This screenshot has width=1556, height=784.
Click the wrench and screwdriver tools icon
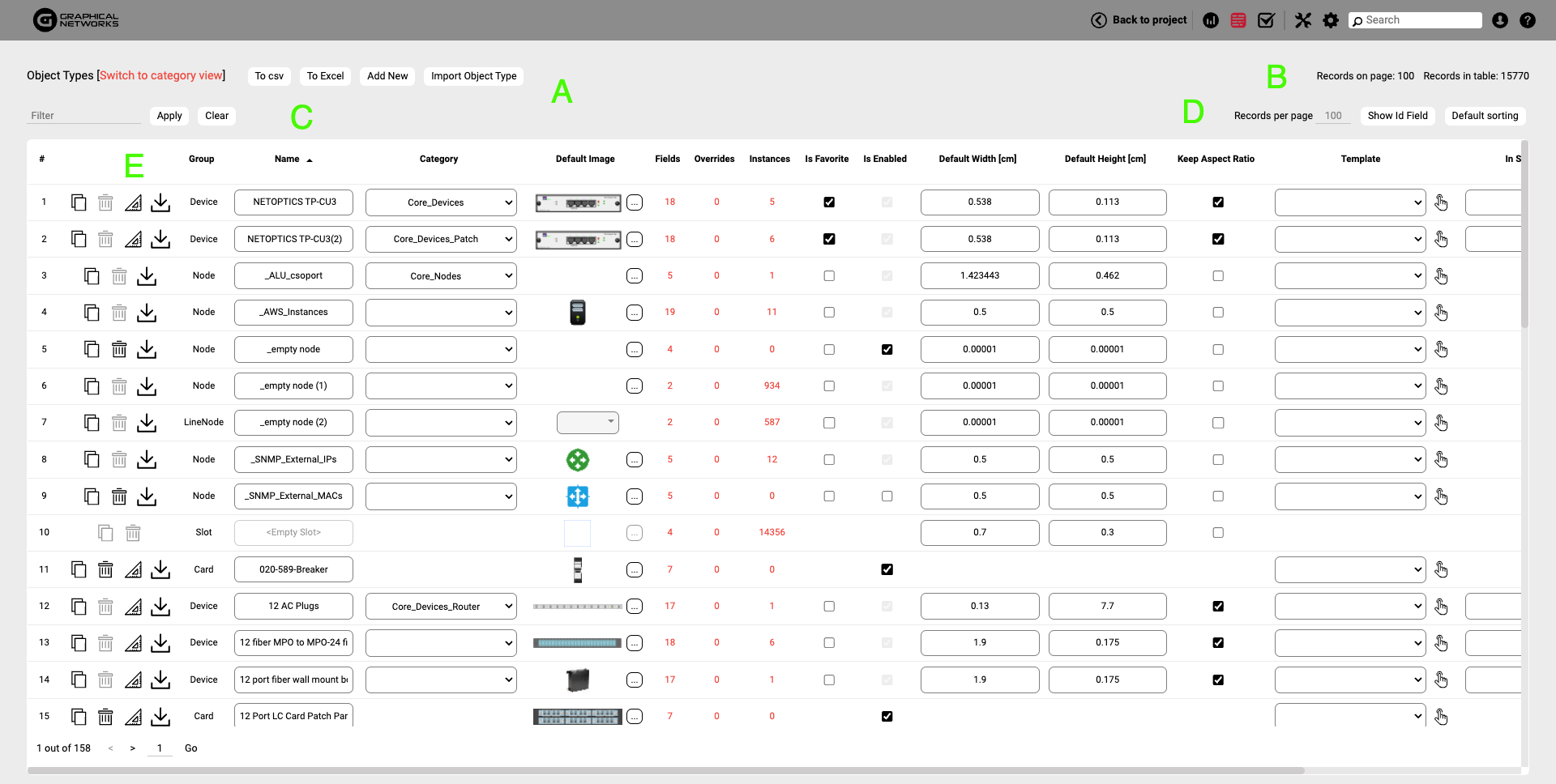point(1302,20)
